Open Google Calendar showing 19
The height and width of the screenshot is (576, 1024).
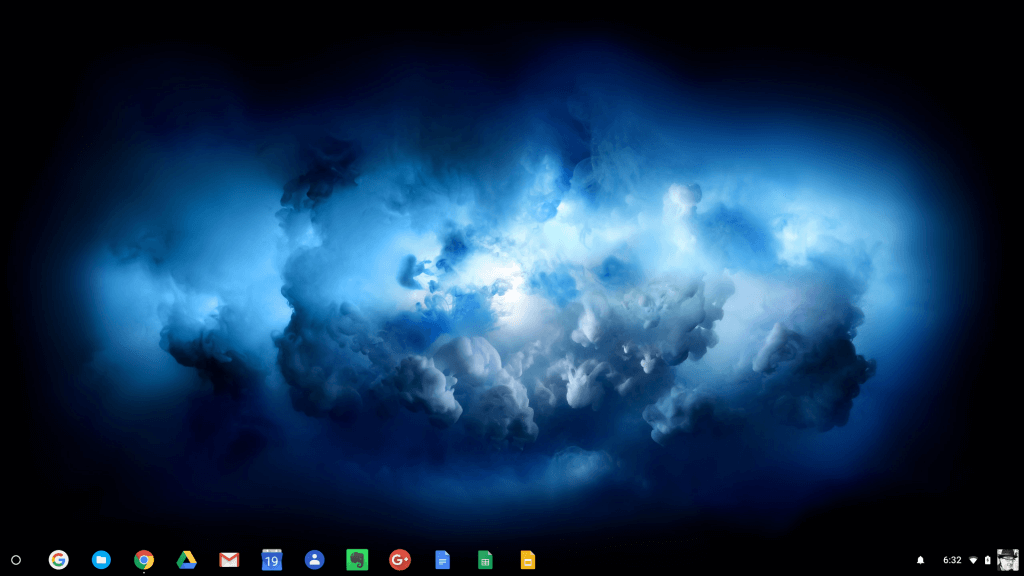pyautogui.click(x=272, y=560)
